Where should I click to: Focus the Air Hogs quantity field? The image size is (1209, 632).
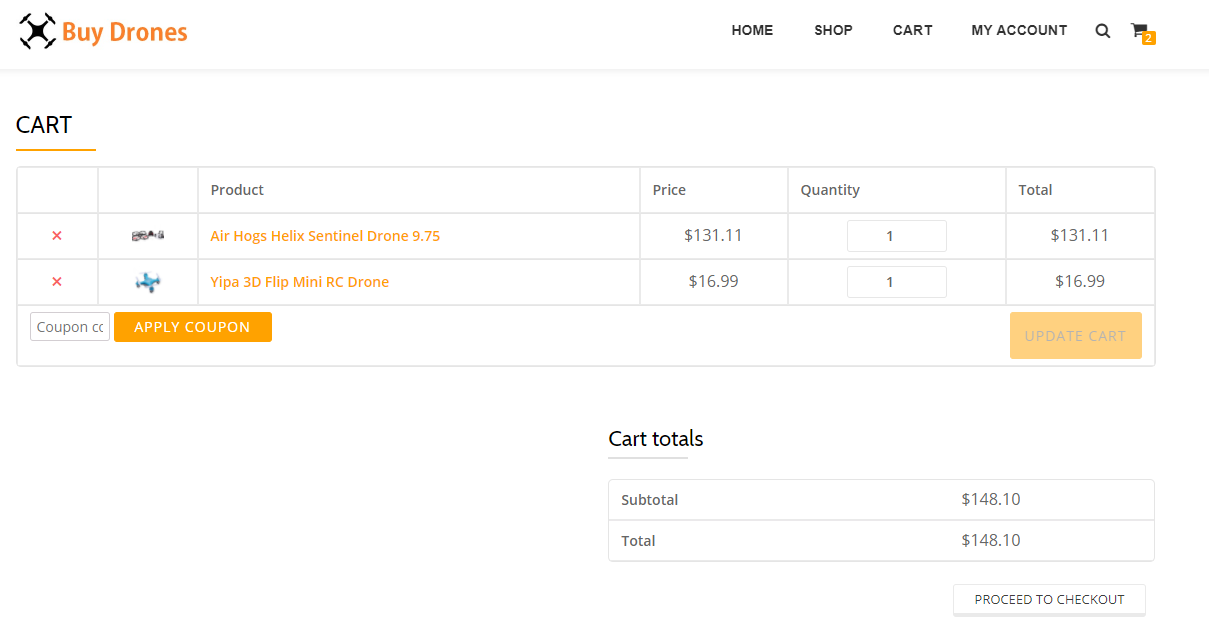pyautogui.click(x=896, y=236)
